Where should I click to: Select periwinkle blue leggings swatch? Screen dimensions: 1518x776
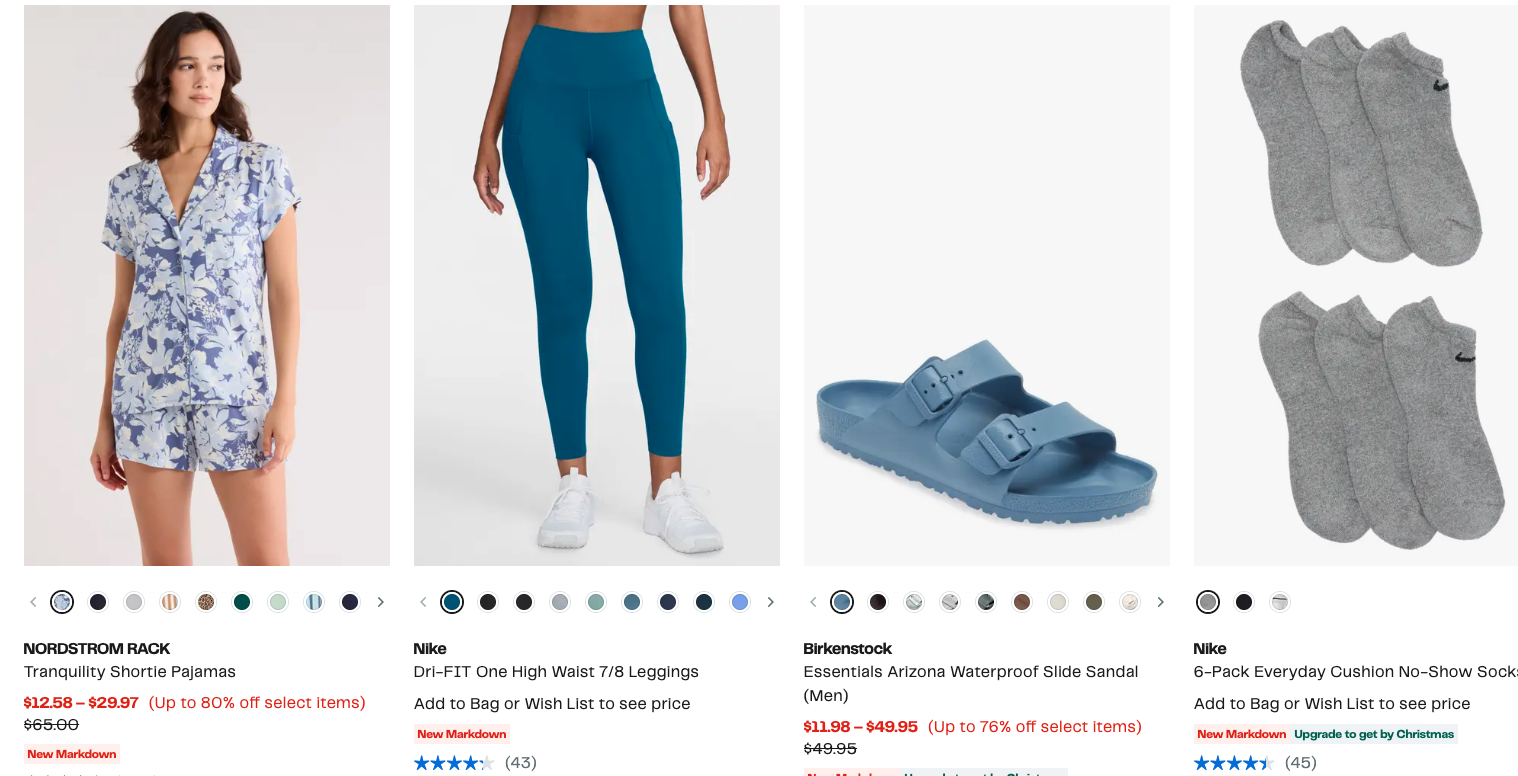(x=740, y=602)
